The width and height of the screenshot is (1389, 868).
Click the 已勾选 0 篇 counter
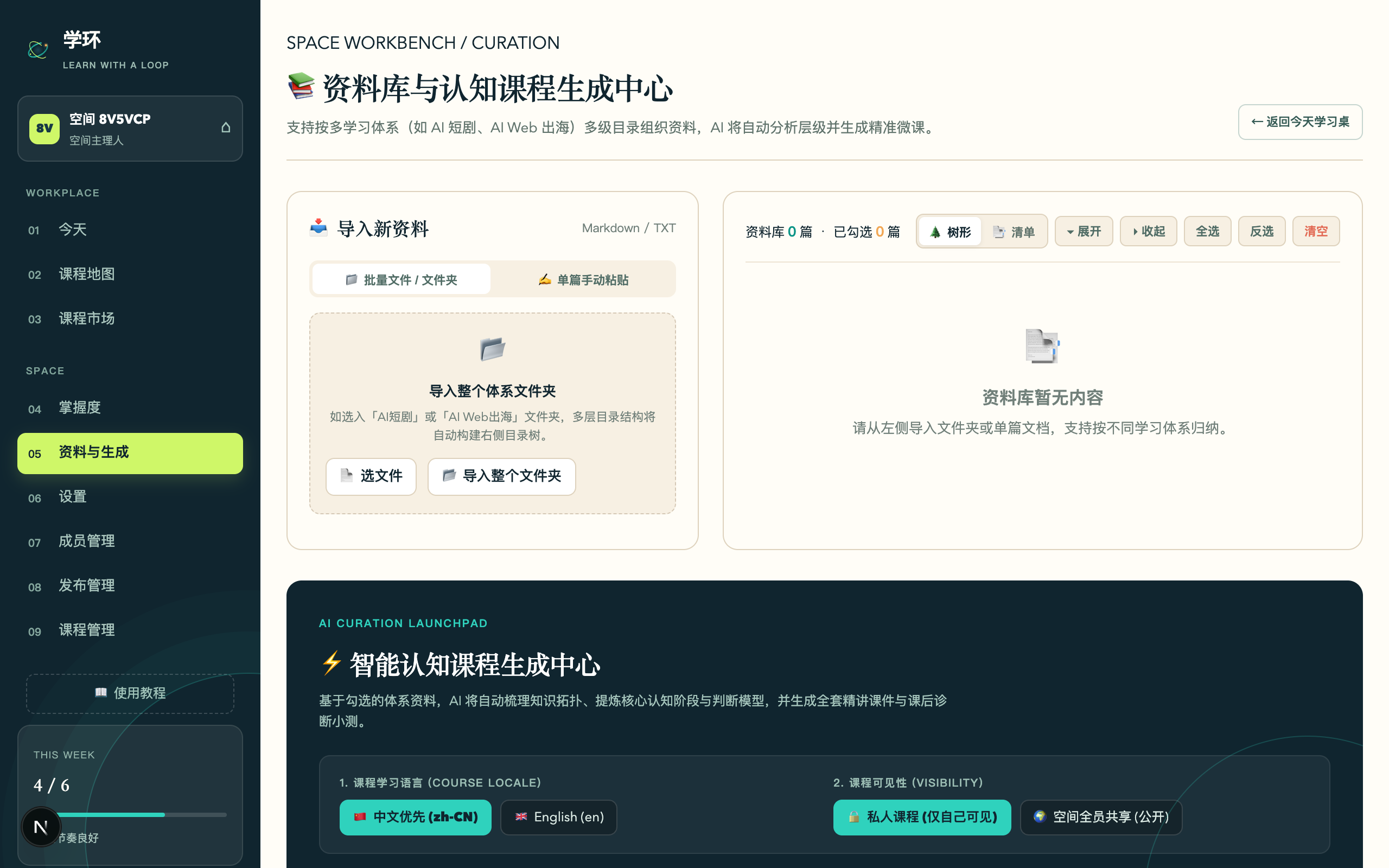(x=866, y=231)
